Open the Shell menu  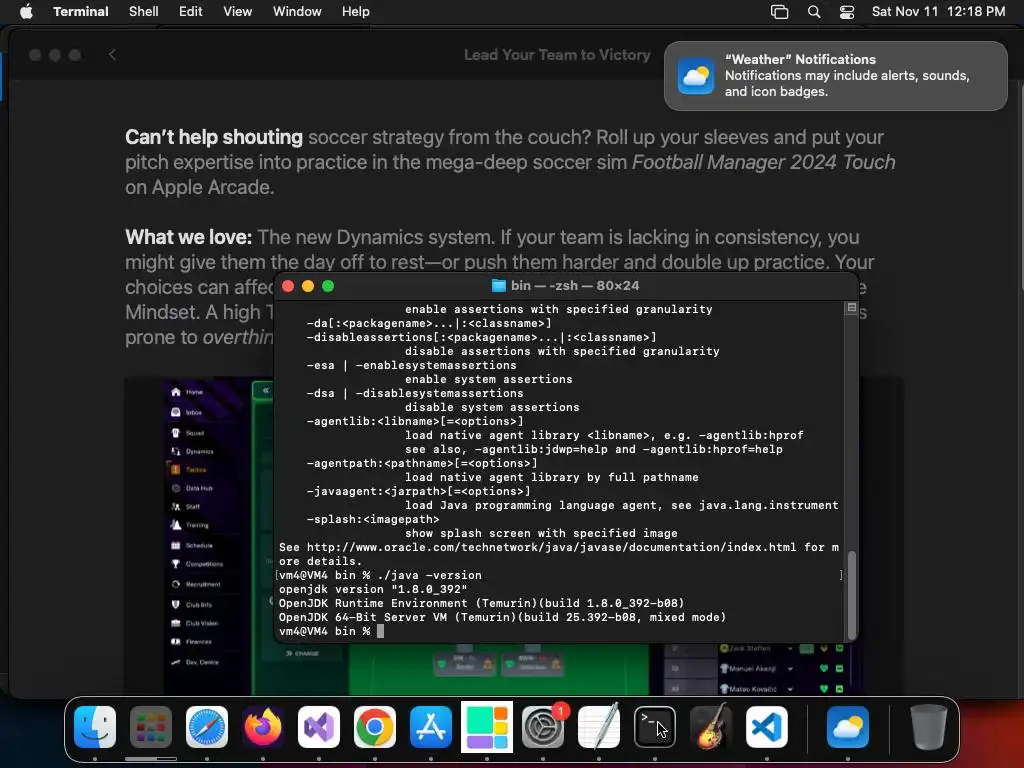(x=144, y=11)
